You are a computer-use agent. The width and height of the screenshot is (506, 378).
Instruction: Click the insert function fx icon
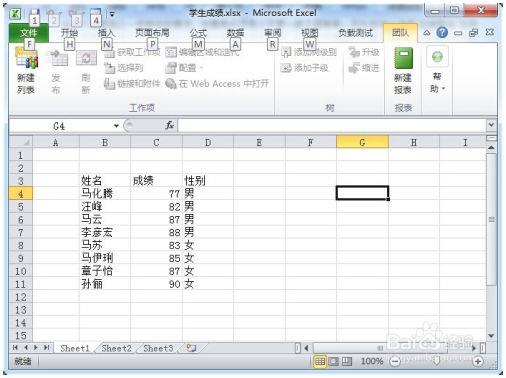[169, 126]
